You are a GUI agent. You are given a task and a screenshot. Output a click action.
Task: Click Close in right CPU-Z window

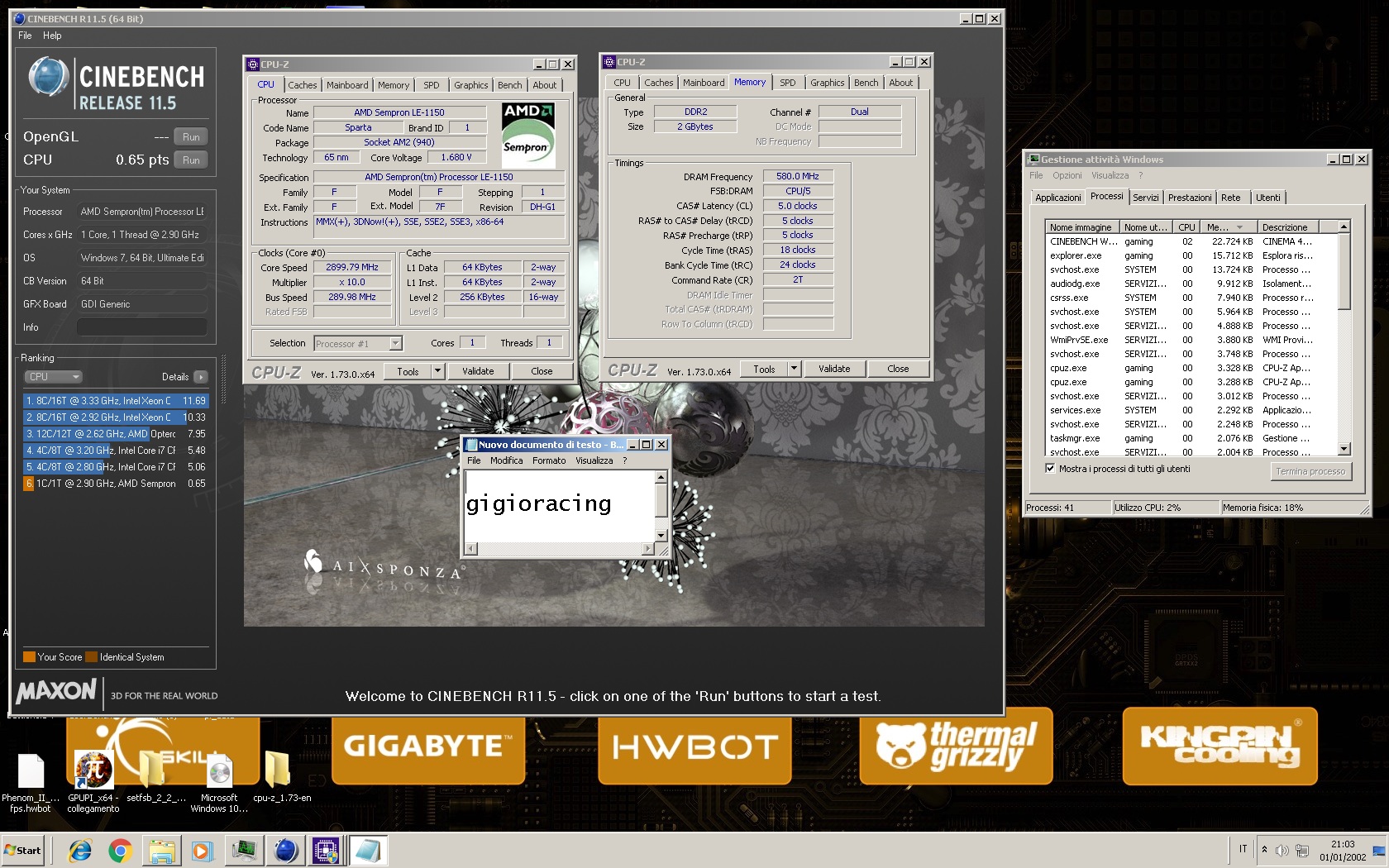(898, 369)
